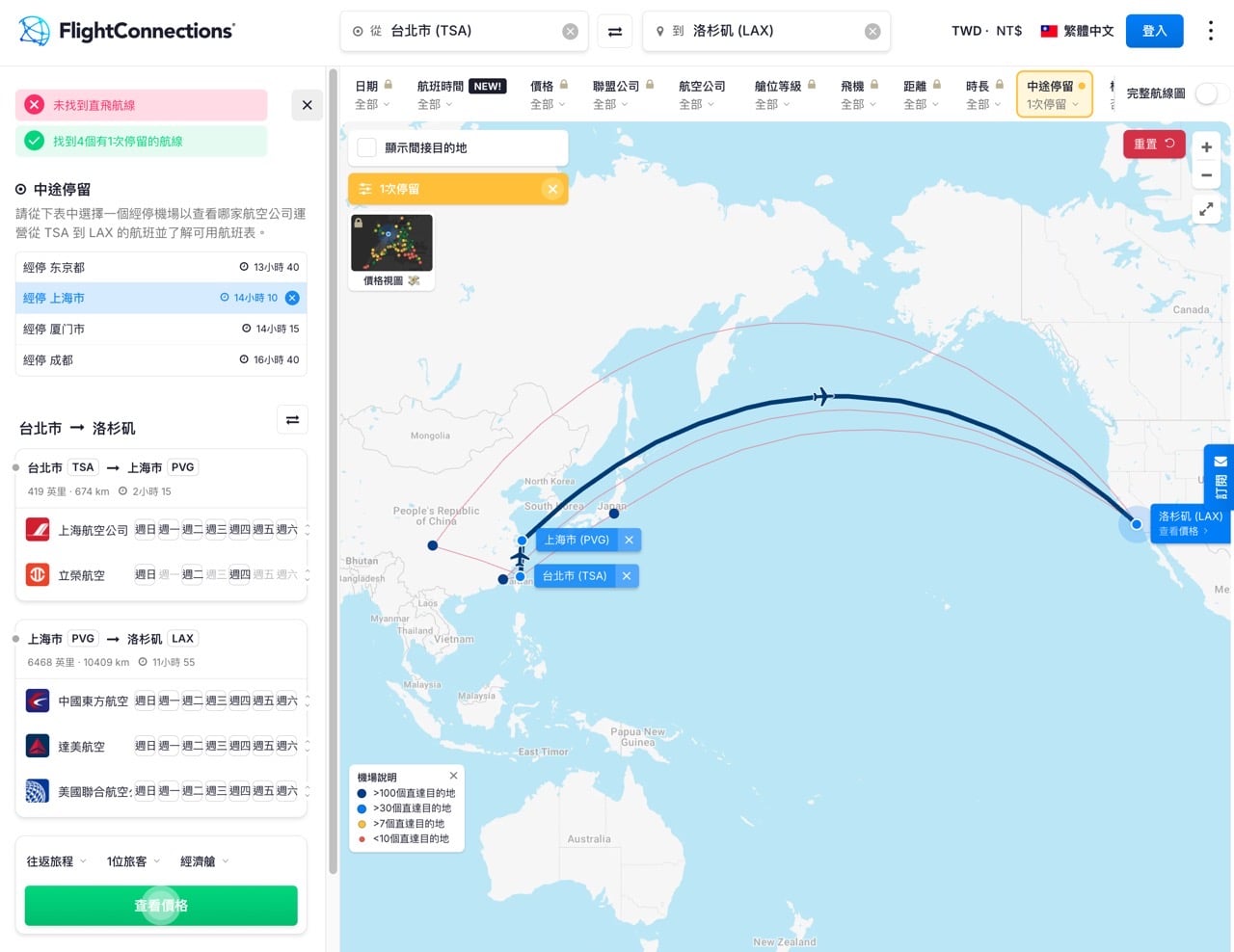Click the Los Angeles airport dot on map
The image size is (1234, 952).
(x=1137, y=524)
